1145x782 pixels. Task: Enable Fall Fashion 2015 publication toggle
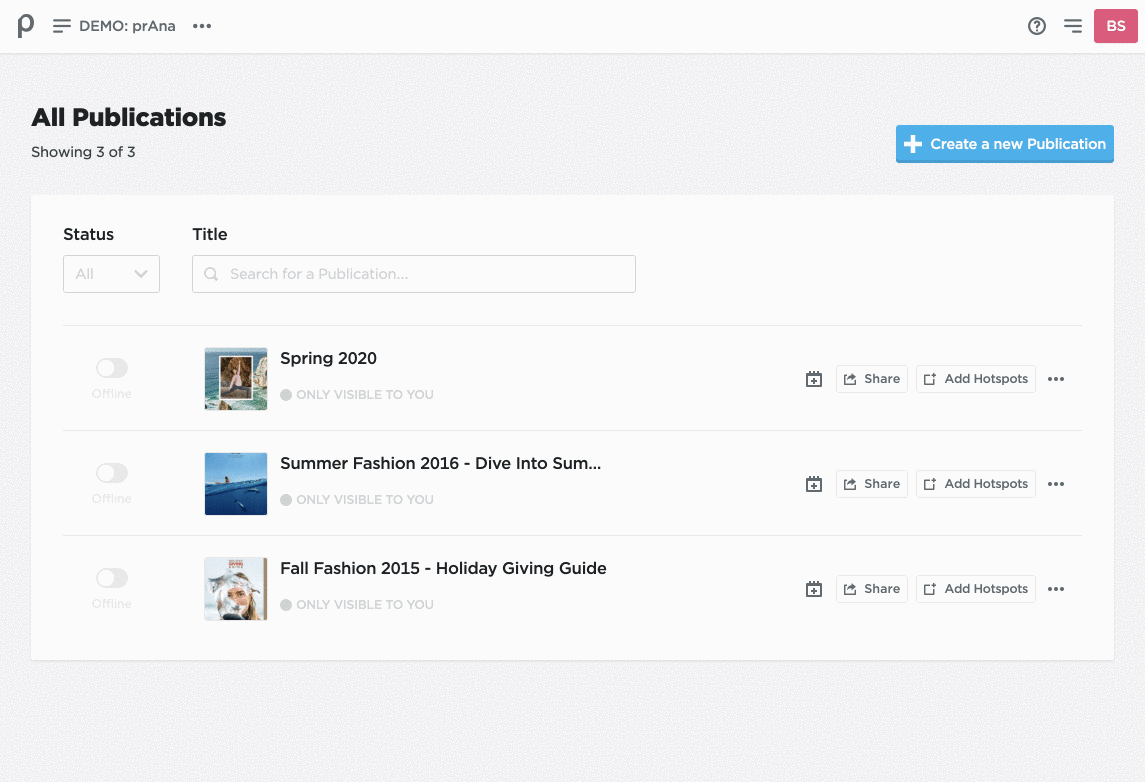pyautogui.click(x=112, y=578)
